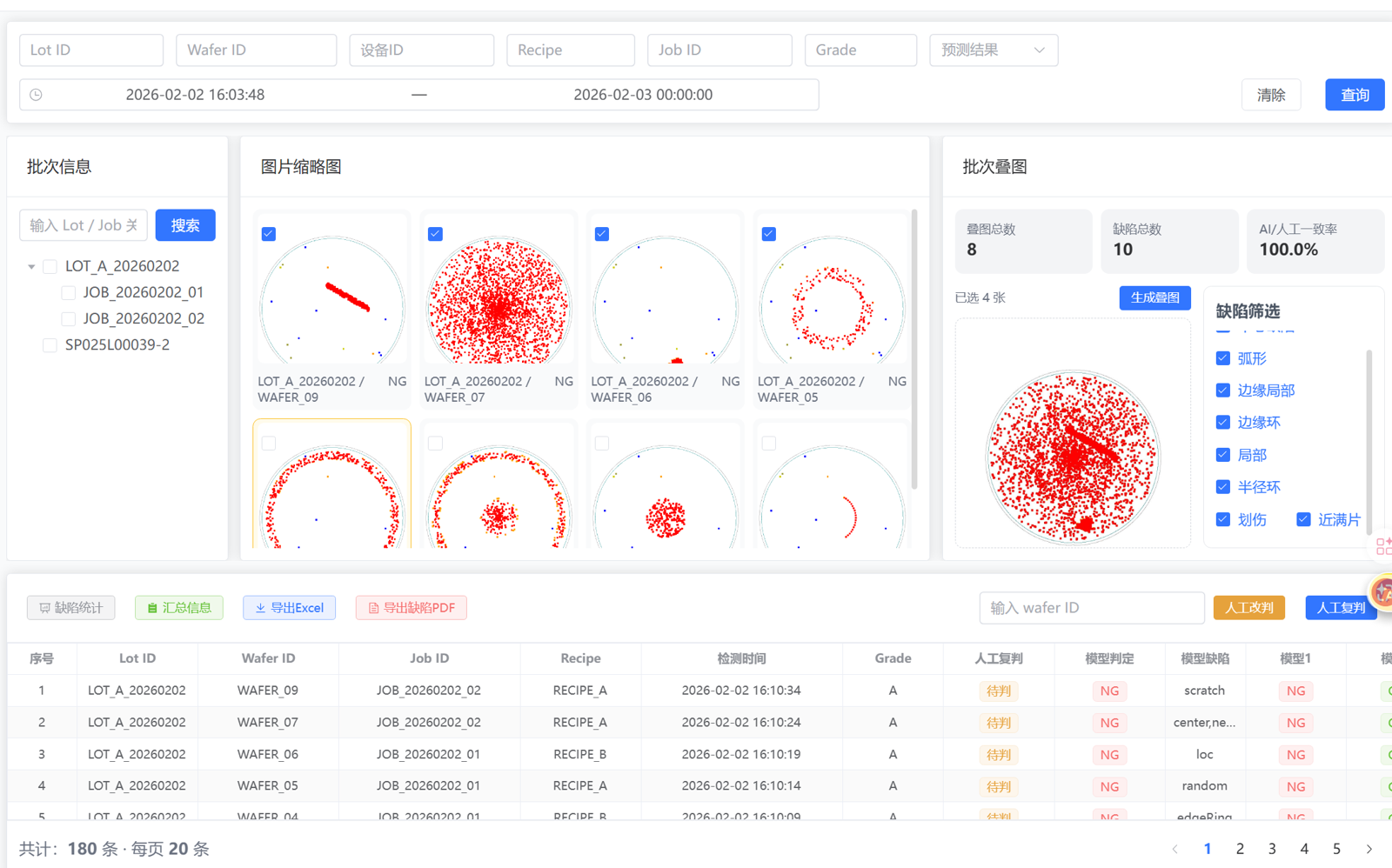Viewport: 1392px width, 868px height.
Task: Uncheck WAFER_09 thumbnail checkbox
Action: (x=269, y=234)
